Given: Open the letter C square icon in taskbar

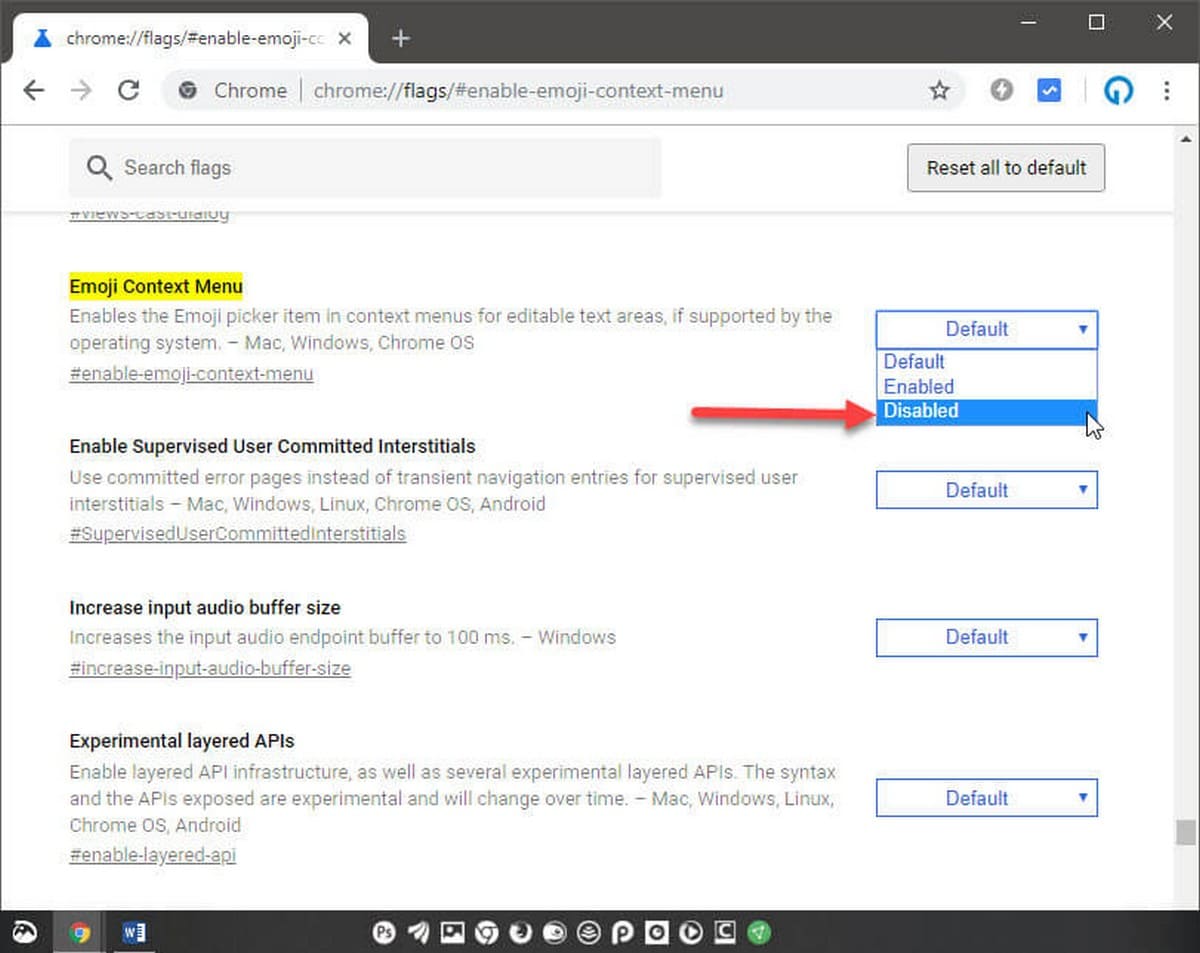Looking at the screenshot, I should coord(725,933).
